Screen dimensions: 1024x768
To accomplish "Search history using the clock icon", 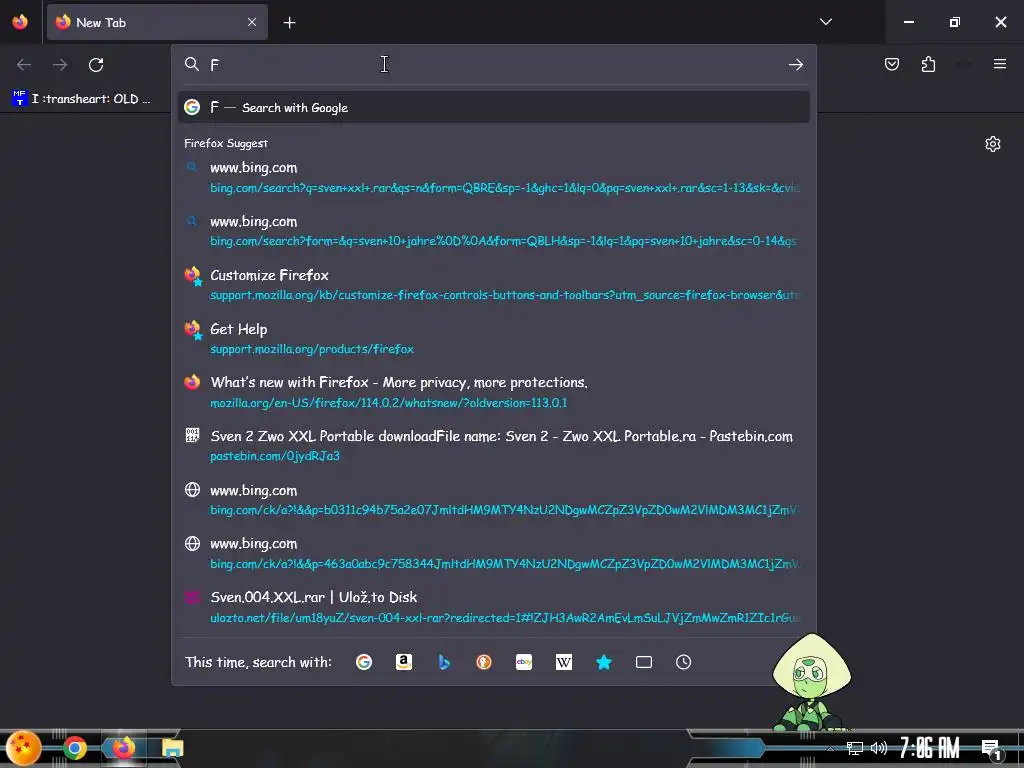I will pyautogui.click(x=684, y=662).
